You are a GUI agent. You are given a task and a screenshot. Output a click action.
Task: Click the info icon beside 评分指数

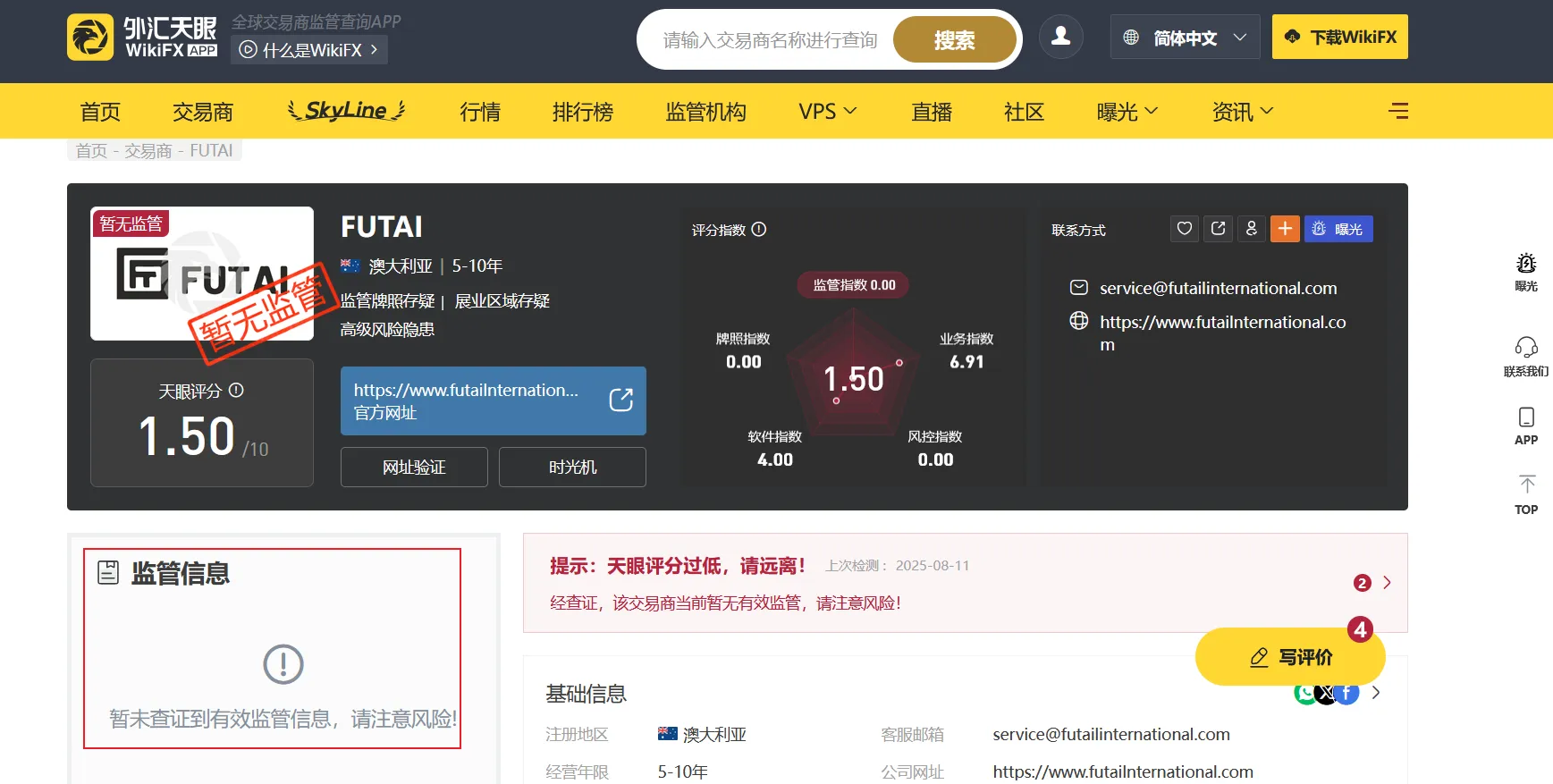tap(759, 229)
